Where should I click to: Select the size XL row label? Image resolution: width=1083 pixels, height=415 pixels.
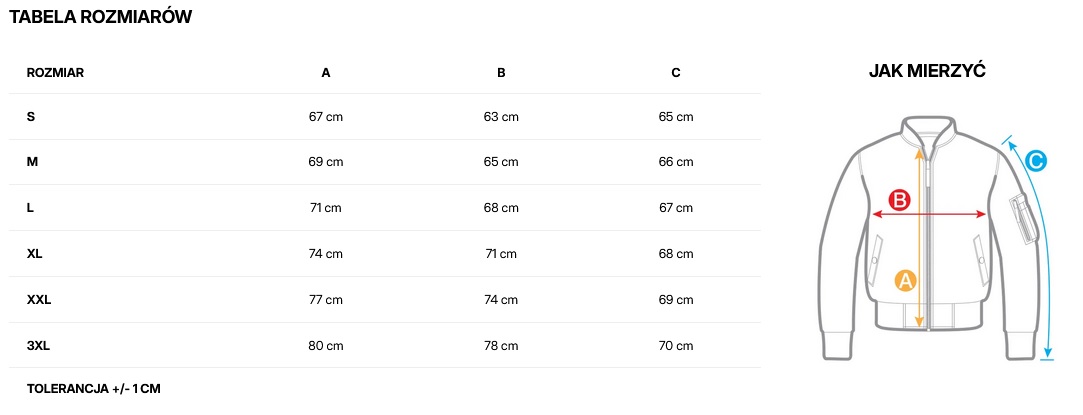pos(35,254)
